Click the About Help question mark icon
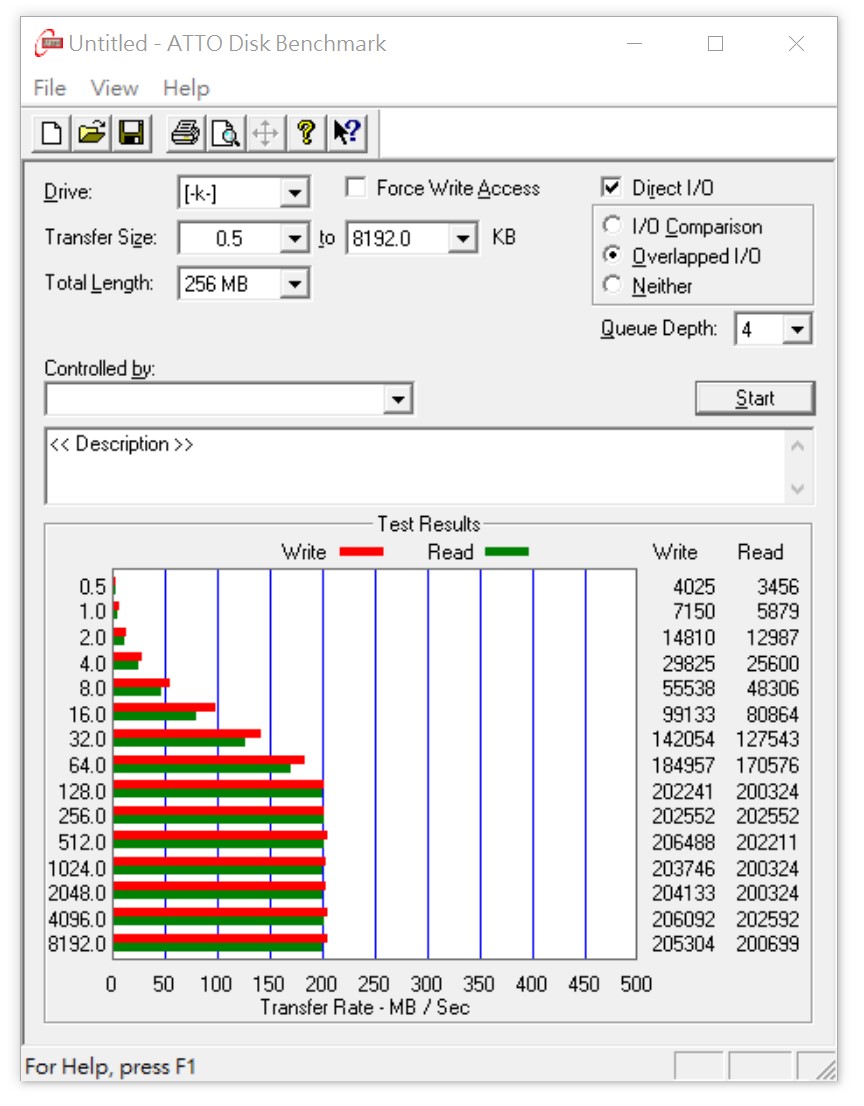Screen dimensions: 864x1106 pyautogui.click(x=308, y=131)
